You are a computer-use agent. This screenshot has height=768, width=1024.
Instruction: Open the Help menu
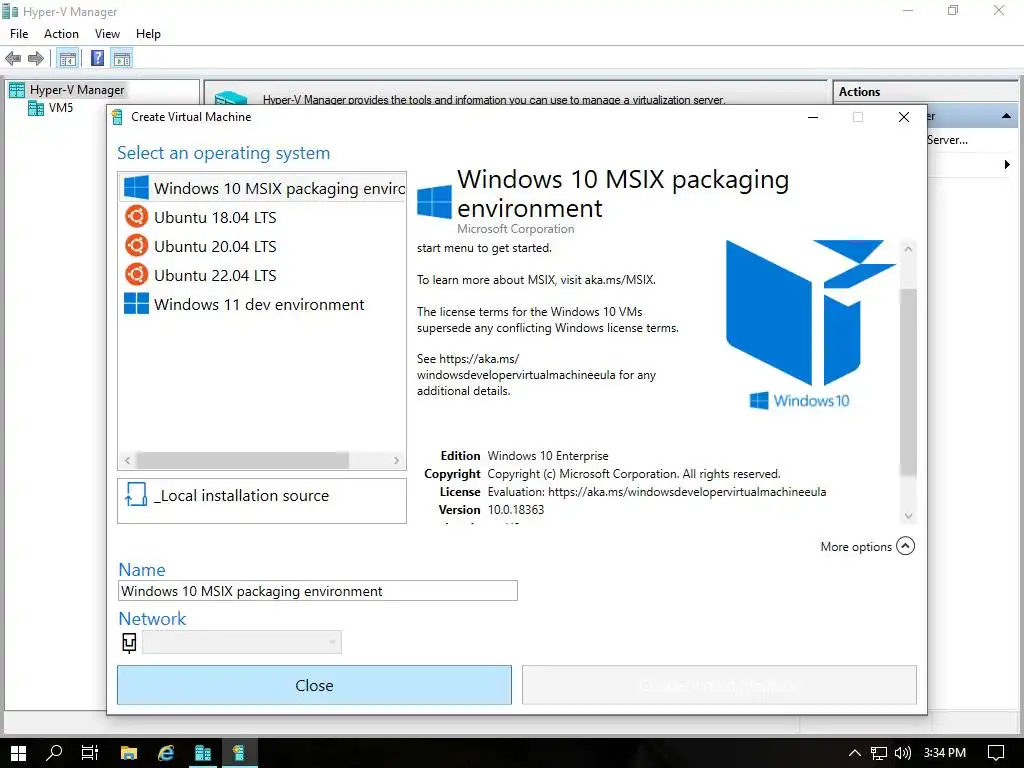coord(148,34)
